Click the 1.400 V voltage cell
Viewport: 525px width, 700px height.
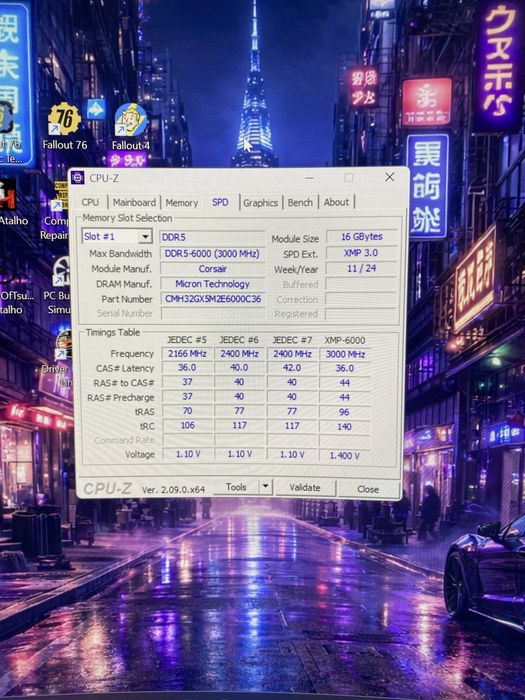coord(344,455)
